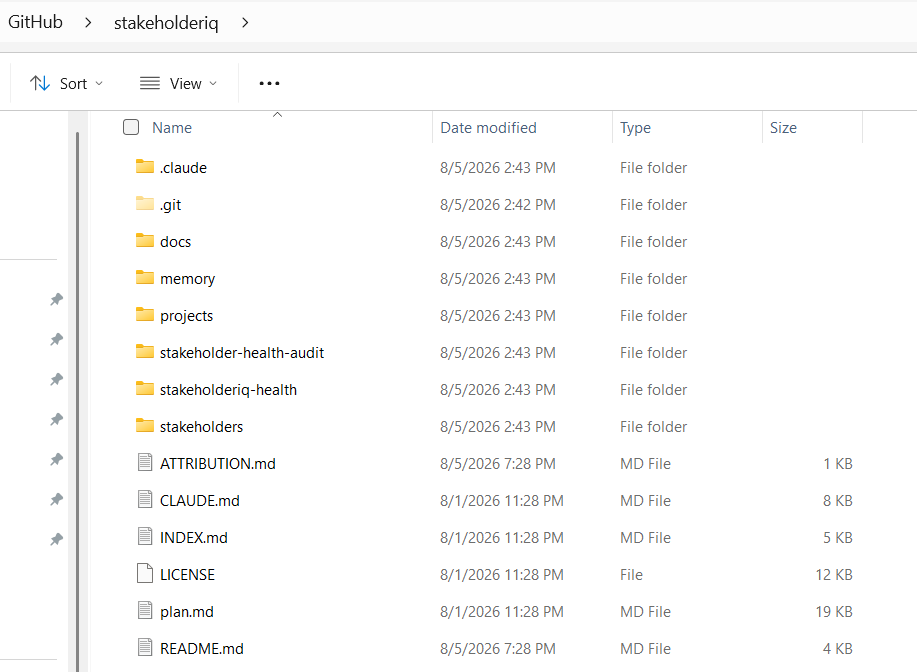This screenshot has width=917, height=672.
Task: Click the File folder type of docs
Action: click(653, 242)
